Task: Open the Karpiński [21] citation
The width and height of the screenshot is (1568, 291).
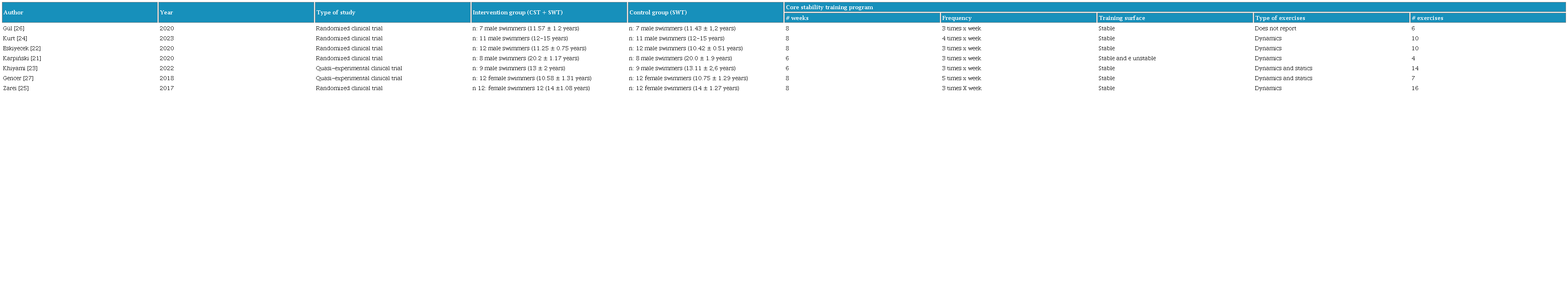Action: [22, 58]
